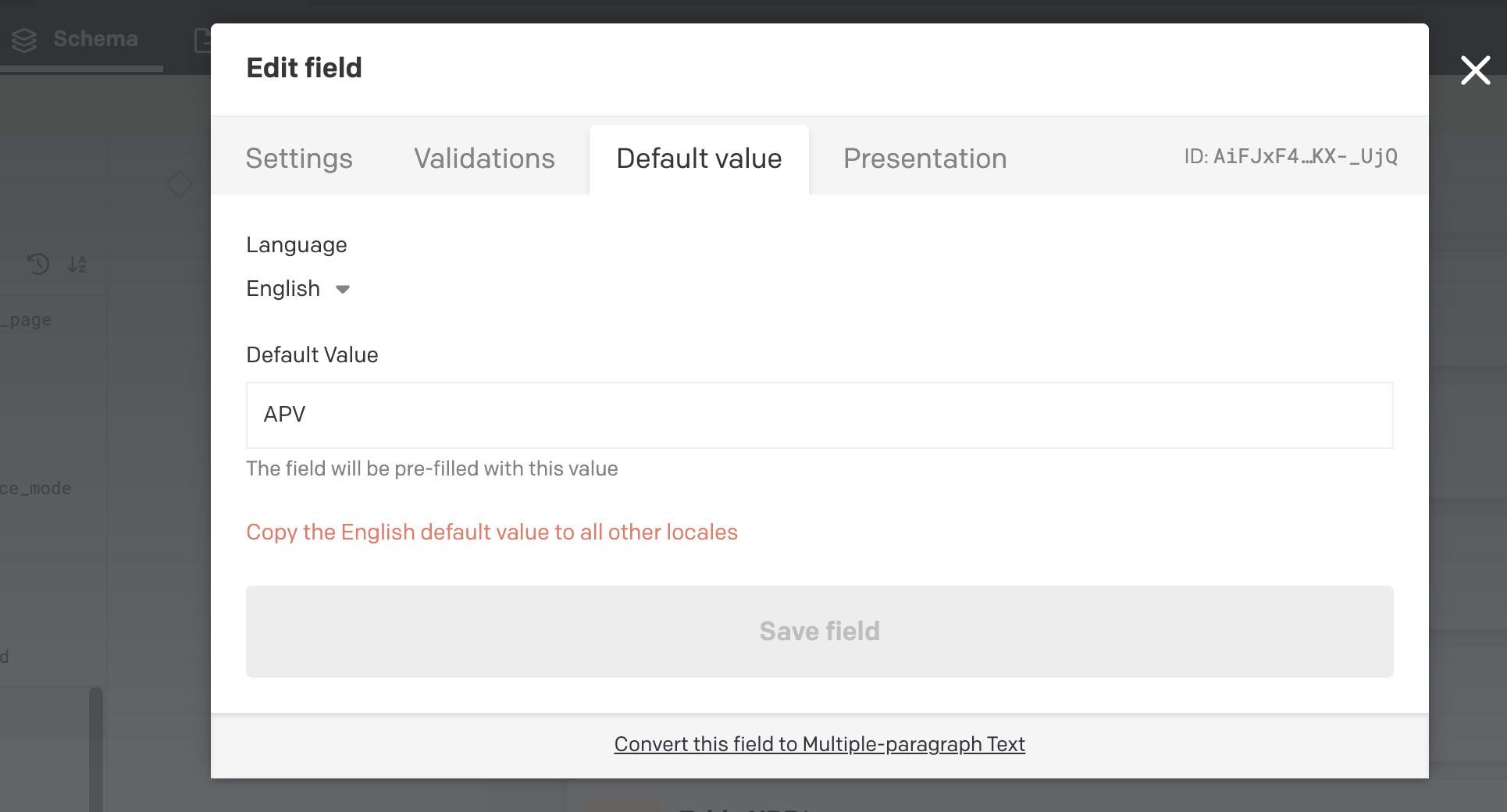
Task: Click the Default Value input containing APV
Action: coord(819,415)
